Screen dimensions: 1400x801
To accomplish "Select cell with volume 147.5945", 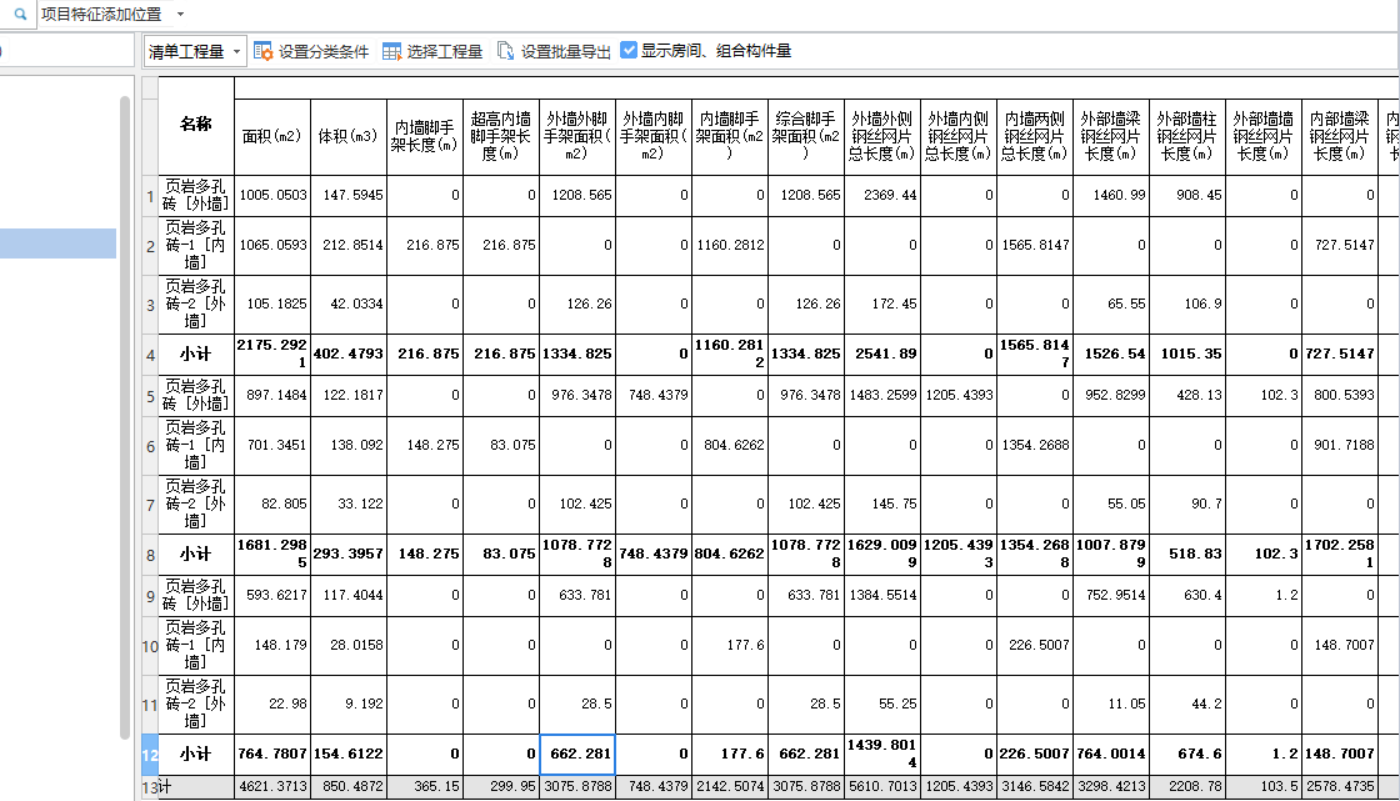I will coord(348,196).
